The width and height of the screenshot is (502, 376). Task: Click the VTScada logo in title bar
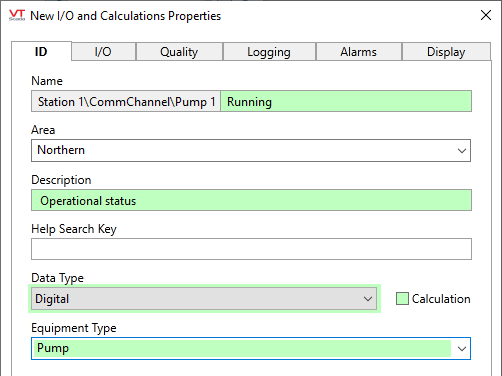(17, 15)
